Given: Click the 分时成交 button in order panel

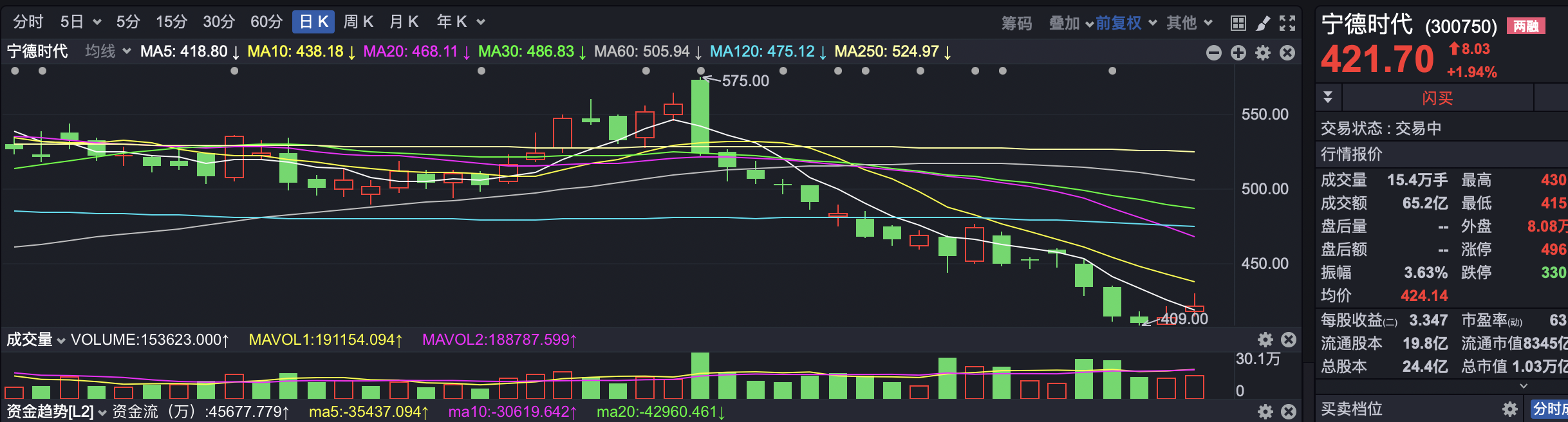Looking at the screenshot, I should pyautogui.click(x=1550, y=409).
